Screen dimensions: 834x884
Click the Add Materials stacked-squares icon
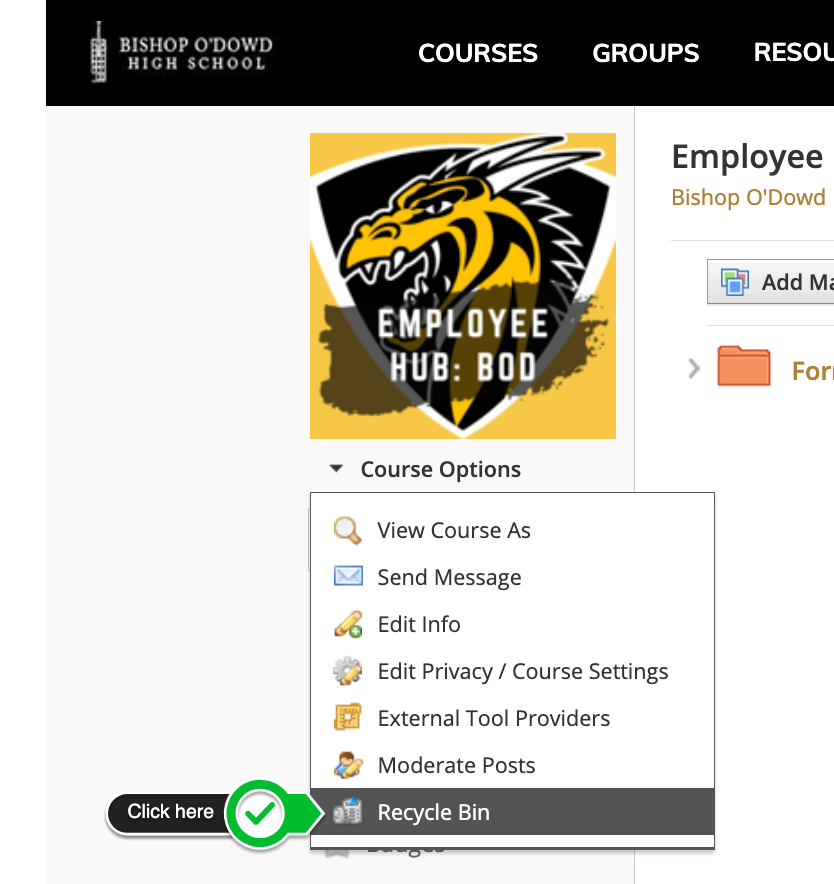click(734, 282)
